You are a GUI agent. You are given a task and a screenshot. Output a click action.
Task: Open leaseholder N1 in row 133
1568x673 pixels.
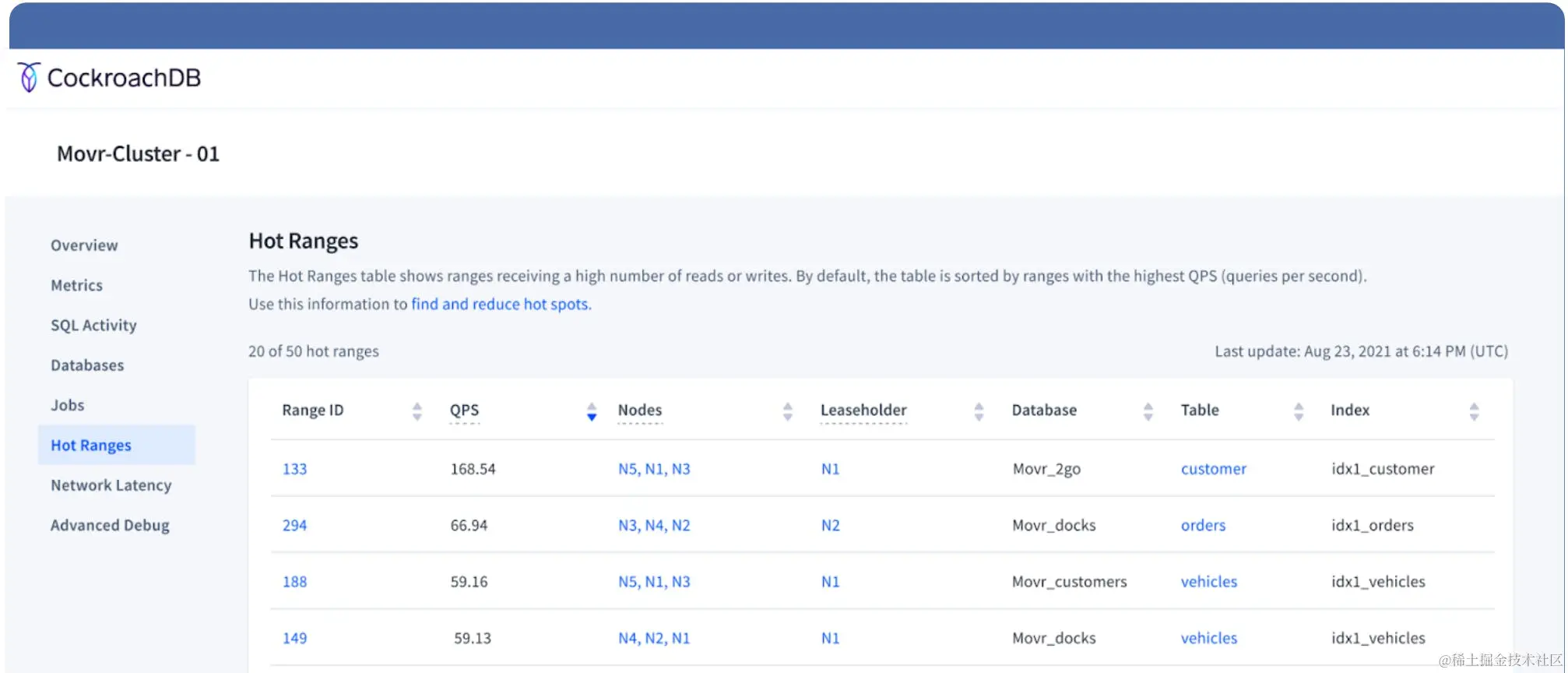831,469
